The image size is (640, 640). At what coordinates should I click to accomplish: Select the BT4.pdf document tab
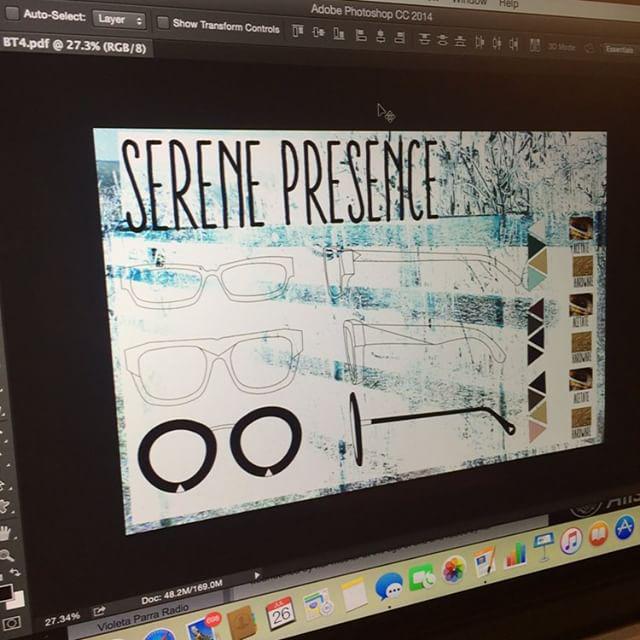pyautogui.click(x=75, y=45)
